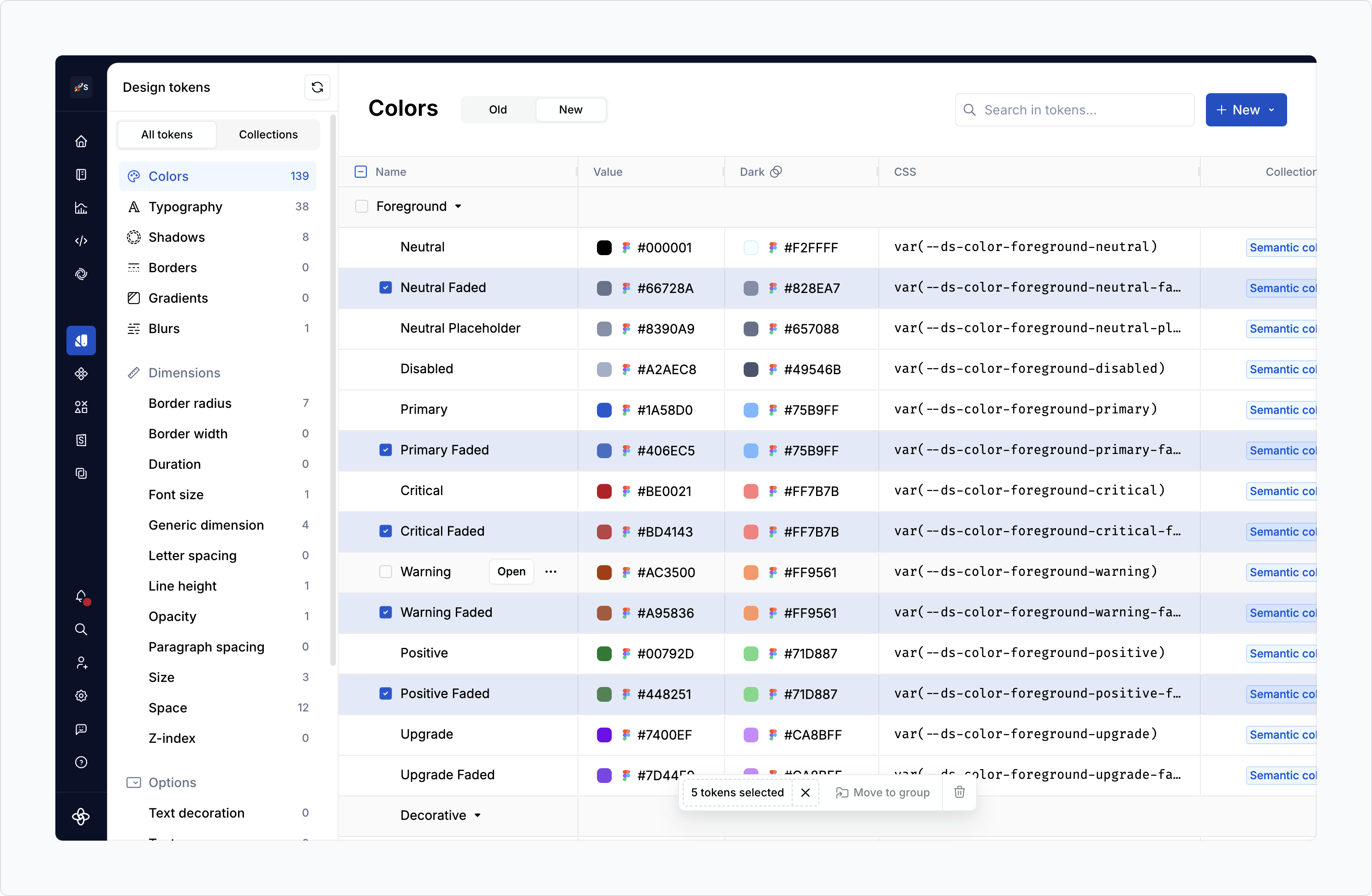Toggle the Foreground group checkbox
The image size is (1372, 896).
click(x=361, y=206)
